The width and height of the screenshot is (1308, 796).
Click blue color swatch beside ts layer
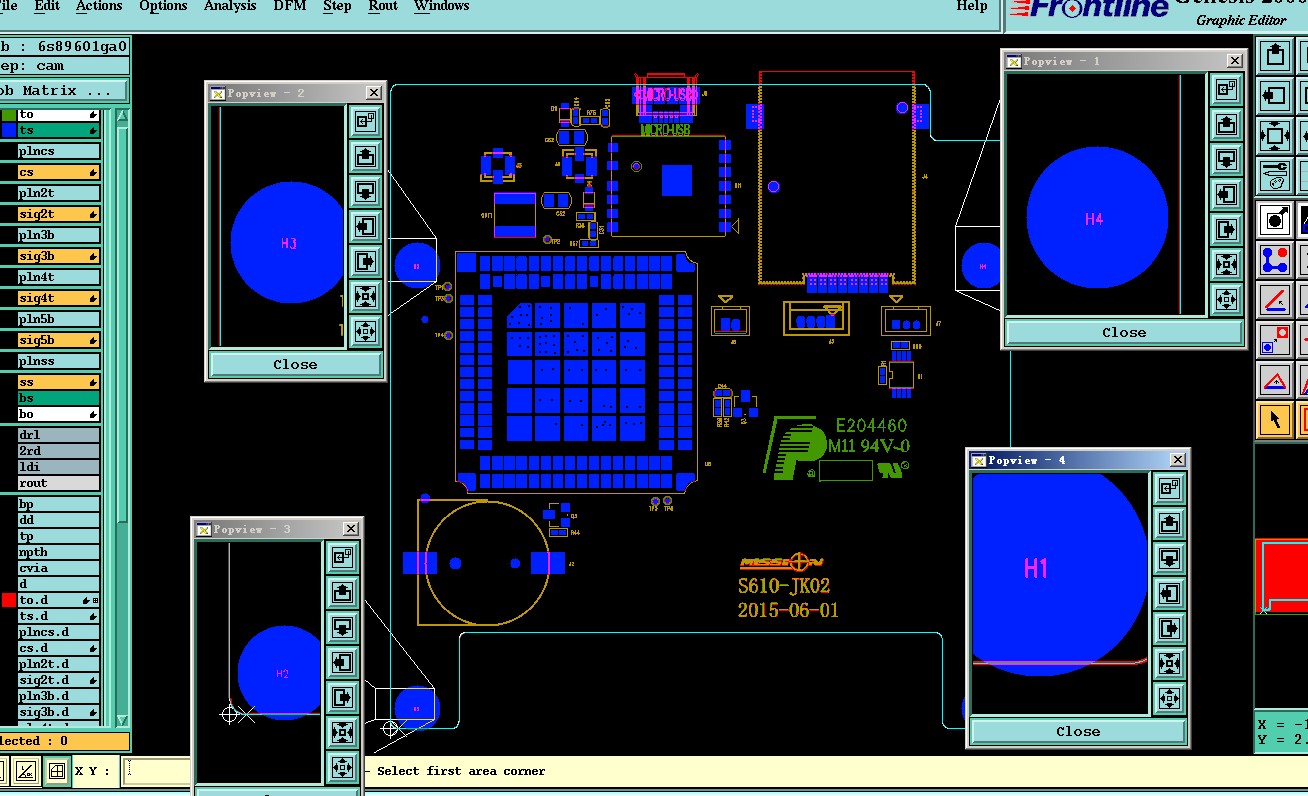pyautogui.click(x=9, y=130)
